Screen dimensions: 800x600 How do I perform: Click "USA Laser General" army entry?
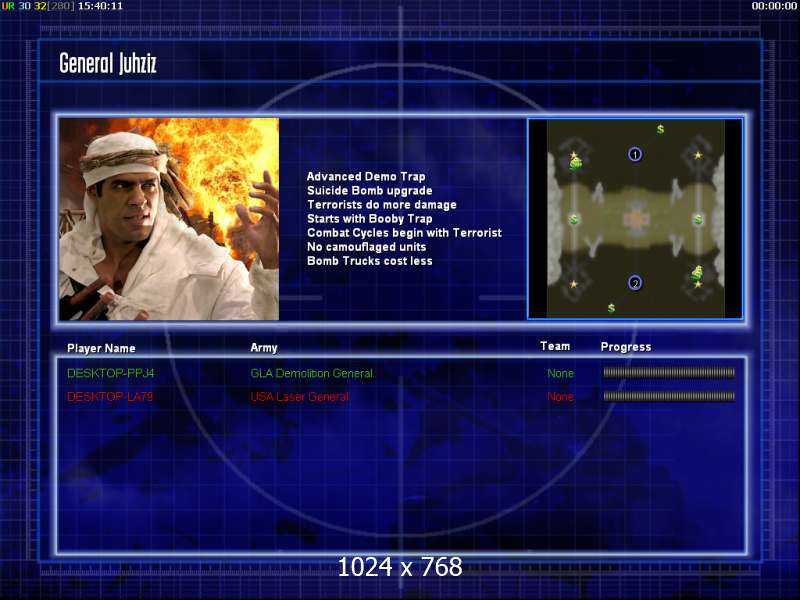[x=299, y=396]
